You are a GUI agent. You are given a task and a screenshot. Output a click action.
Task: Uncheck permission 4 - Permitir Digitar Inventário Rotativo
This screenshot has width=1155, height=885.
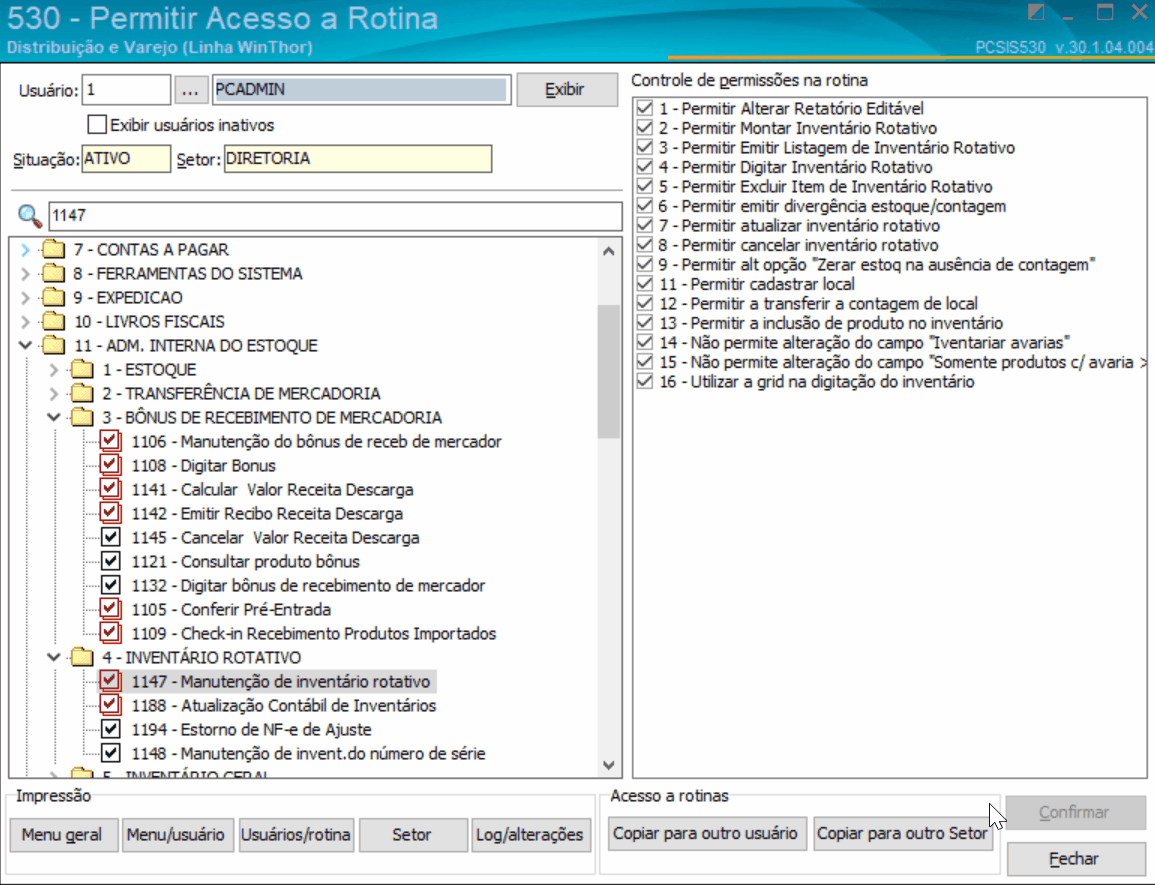coord(645,167)
